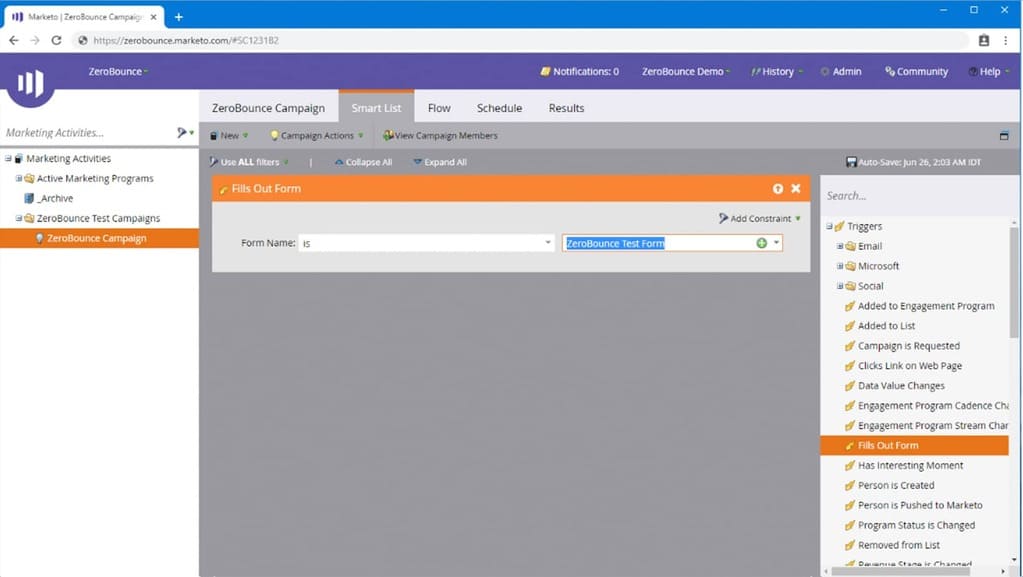Image resolution: width=1023 pixels, height=577 pixels.
Task: Select Person is Pushed to Marketo trigger
Action: [920, 505]
